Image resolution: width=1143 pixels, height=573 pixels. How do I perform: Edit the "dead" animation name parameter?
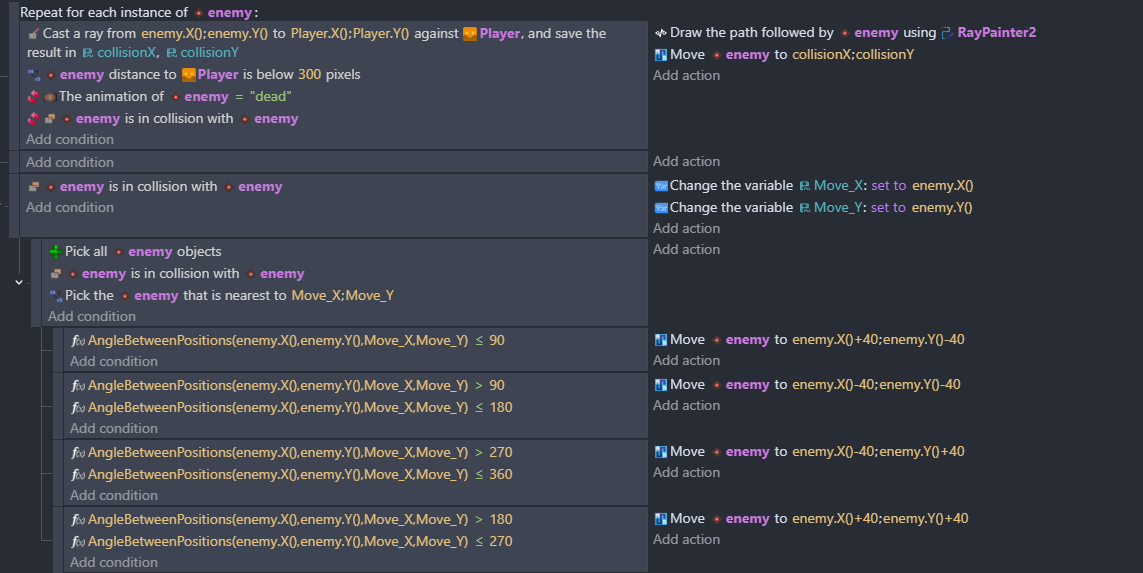pyautogui.click(x=270, y=96)
